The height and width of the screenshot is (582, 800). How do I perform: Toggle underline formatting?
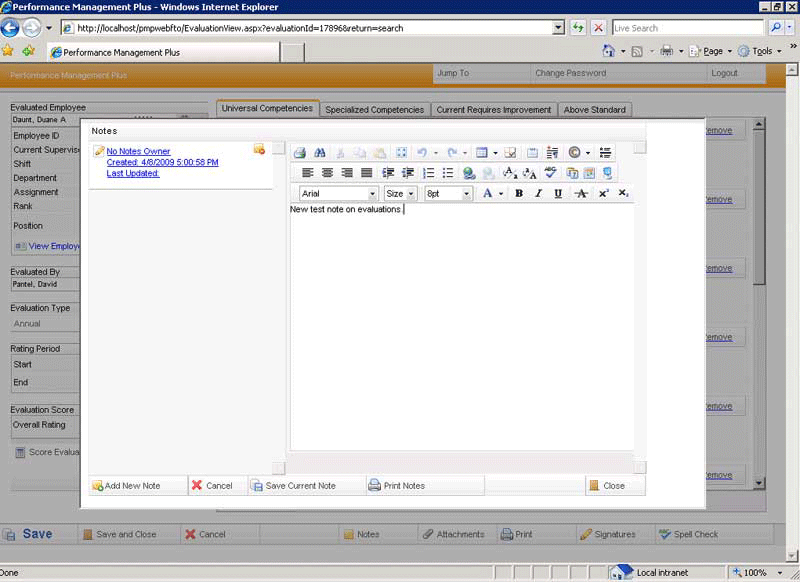click(558, 193)
